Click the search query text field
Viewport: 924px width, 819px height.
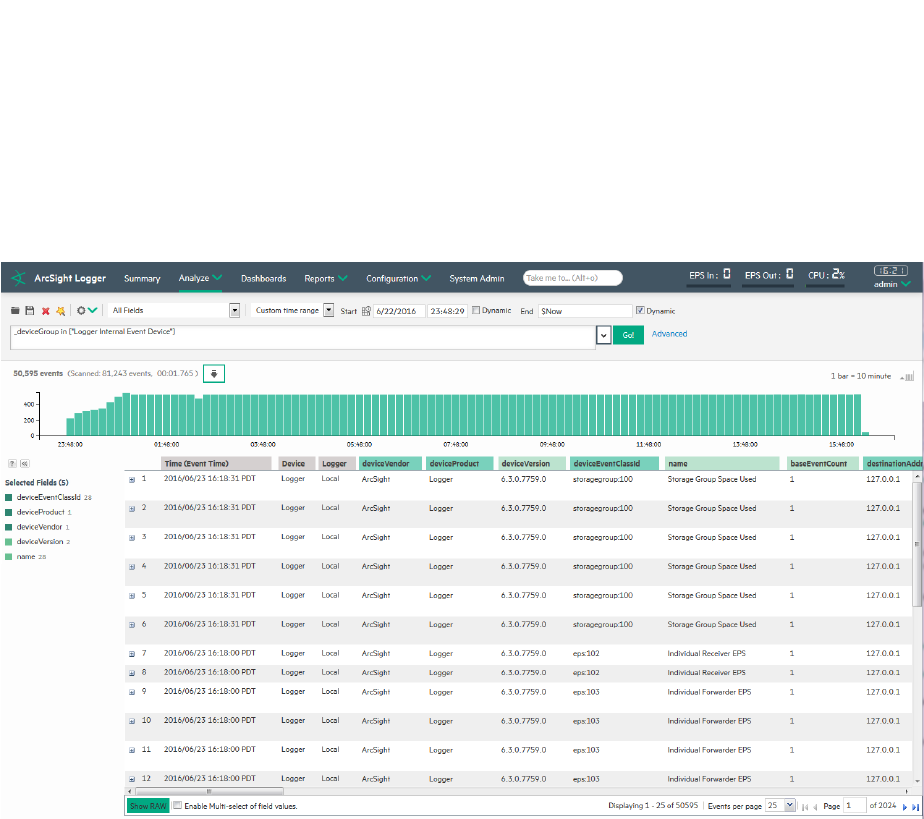[302, 338]
